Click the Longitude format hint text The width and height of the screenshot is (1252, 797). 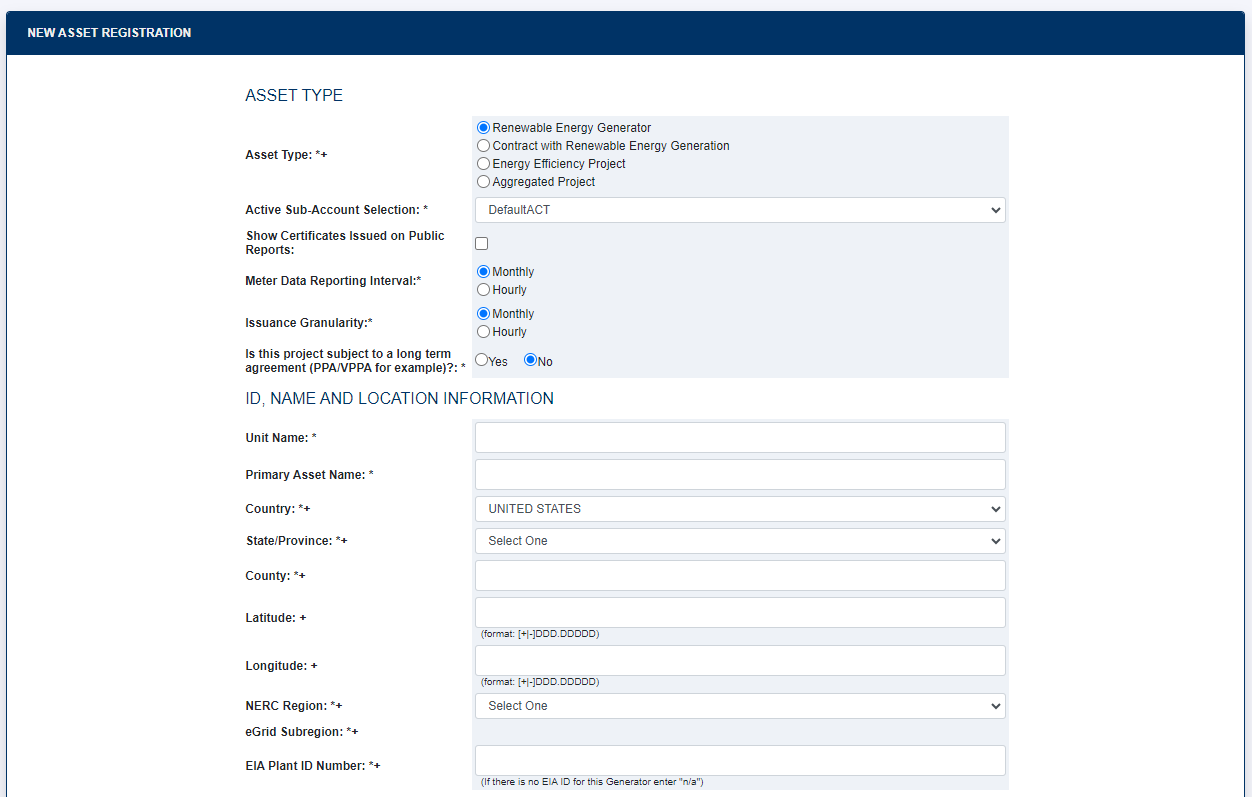[x=540, y=682]
